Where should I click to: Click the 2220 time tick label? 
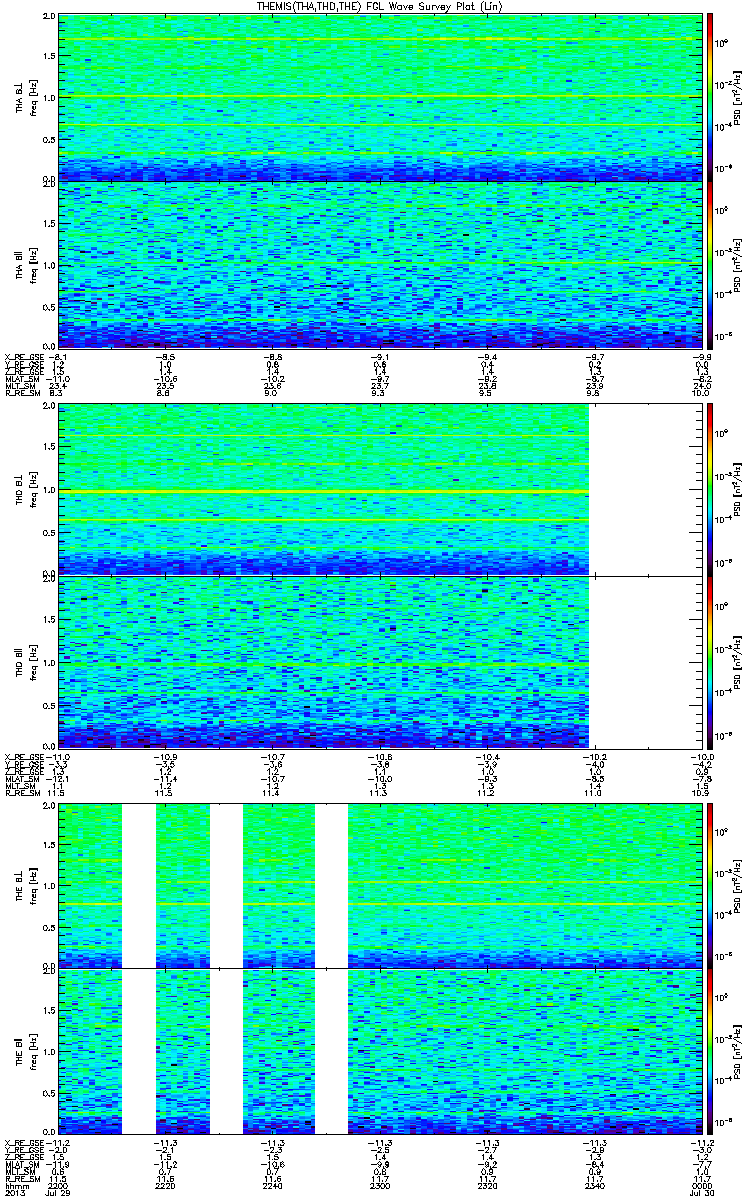coord(165,1186)
